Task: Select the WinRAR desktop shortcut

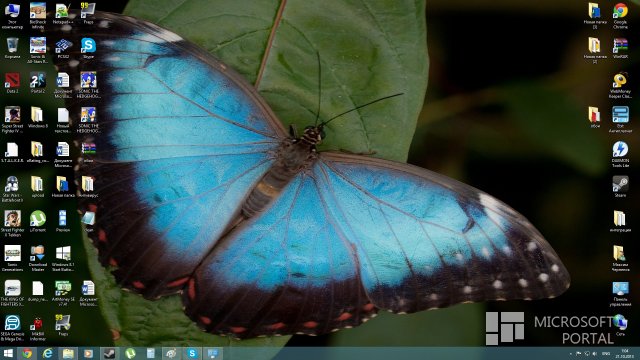Action: coord(620,49)
